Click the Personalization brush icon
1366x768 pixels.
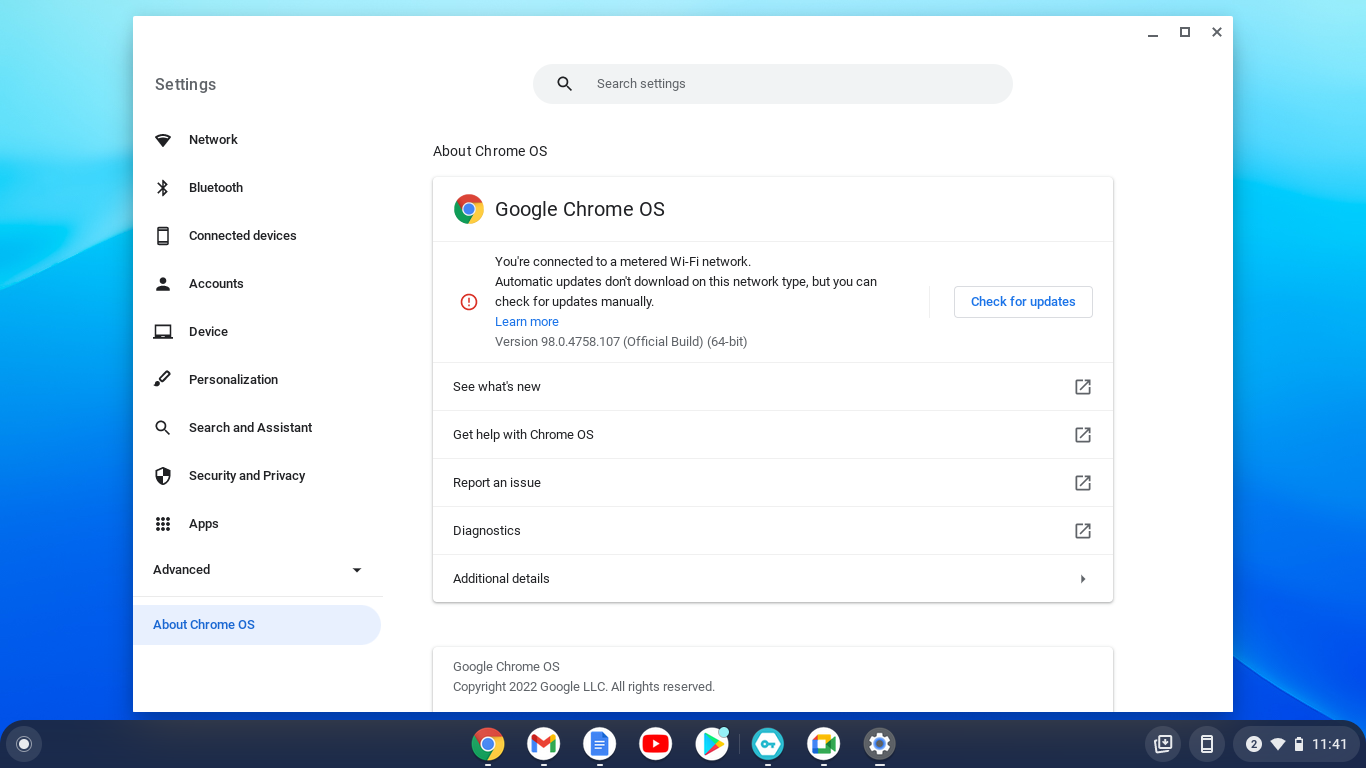(163, 380)
